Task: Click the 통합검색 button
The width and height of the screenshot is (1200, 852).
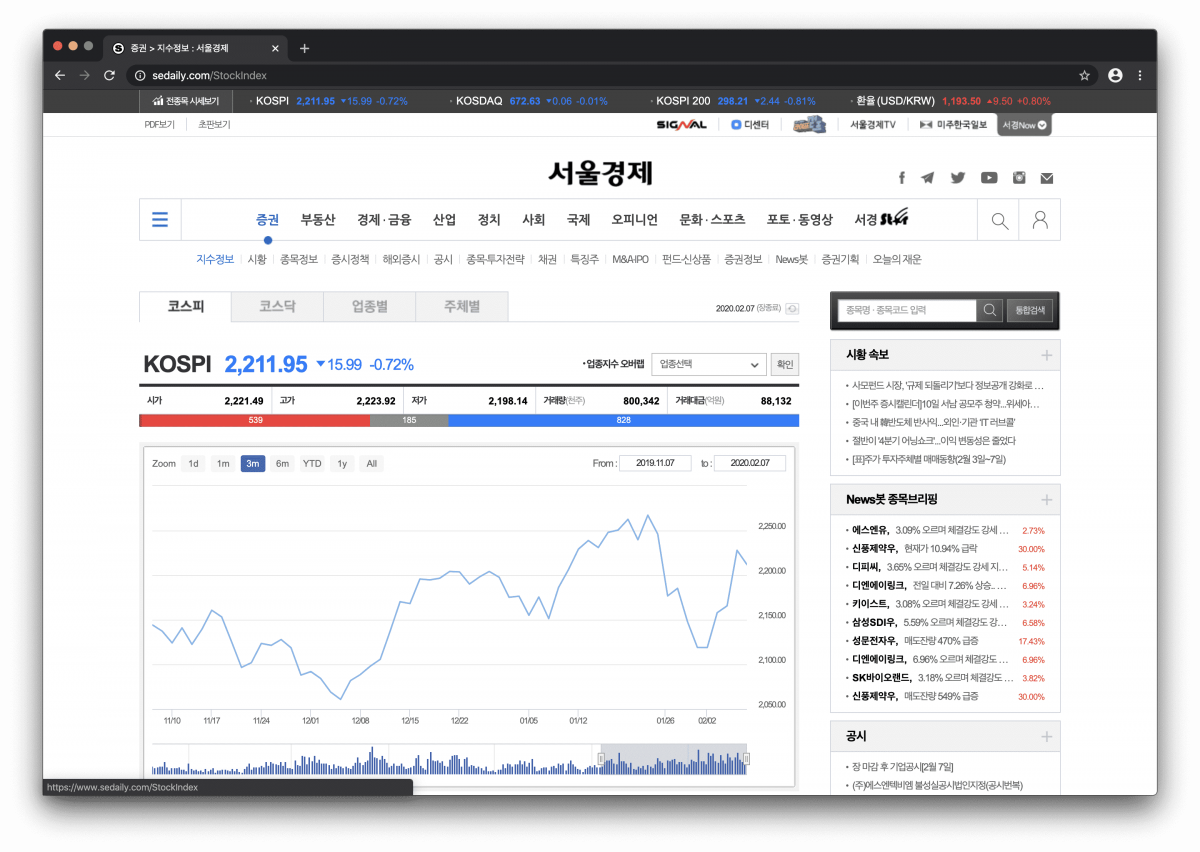Action: 1029,311
